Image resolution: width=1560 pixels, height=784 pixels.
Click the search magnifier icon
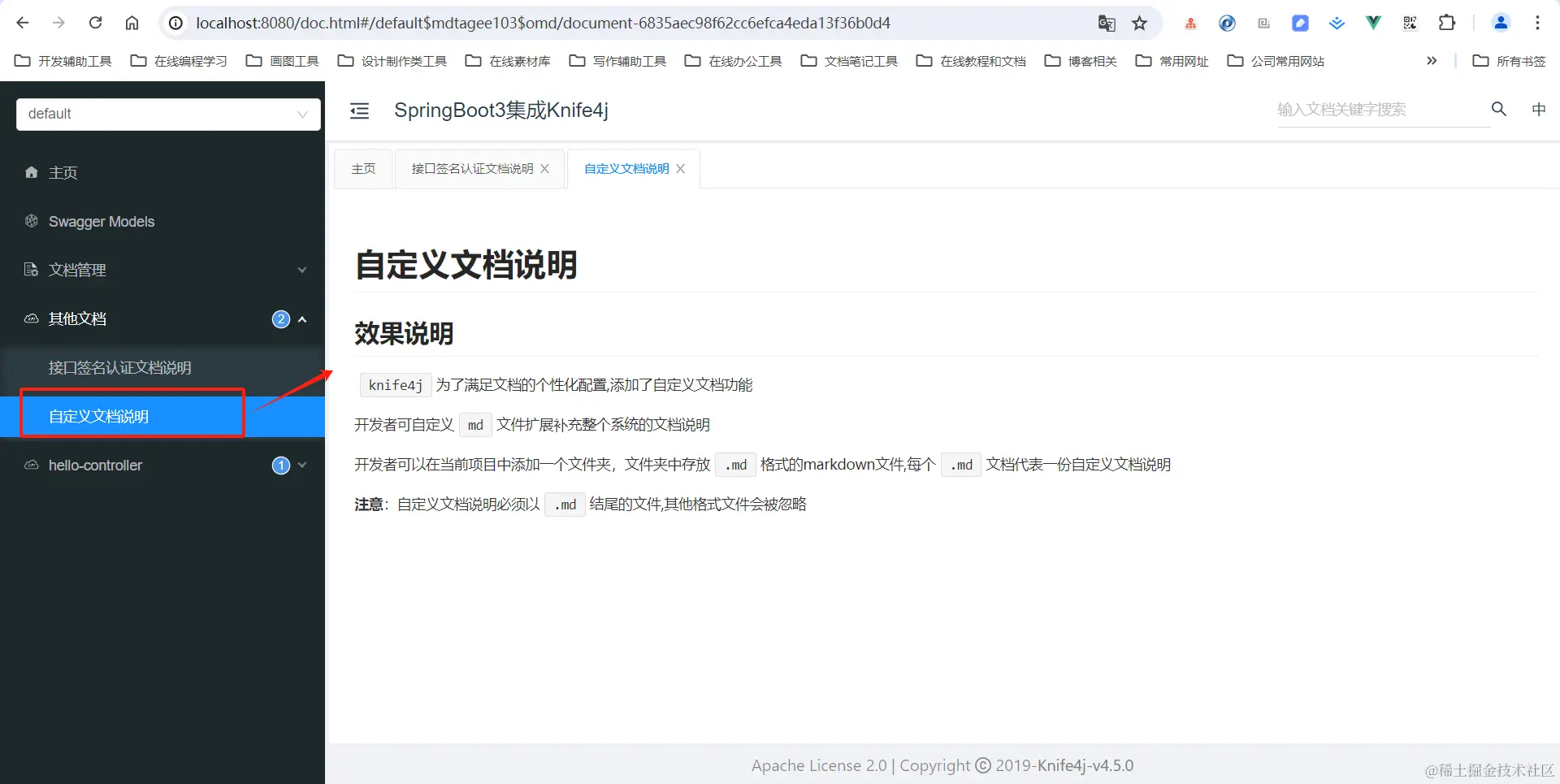coord(1498,109)
